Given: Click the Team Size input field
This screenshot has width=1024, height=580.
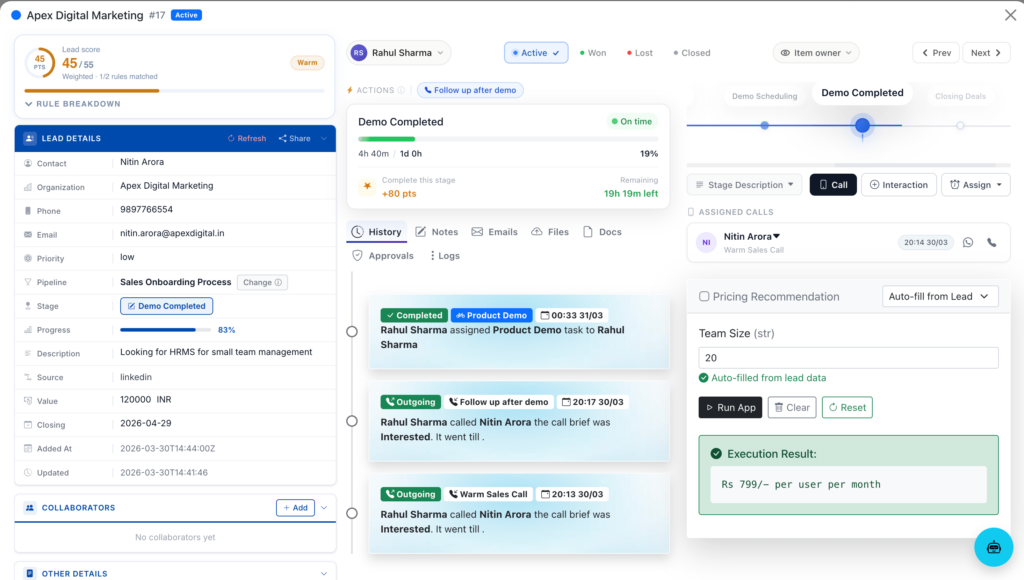Looking at the screenshot, I should (848, 358).
